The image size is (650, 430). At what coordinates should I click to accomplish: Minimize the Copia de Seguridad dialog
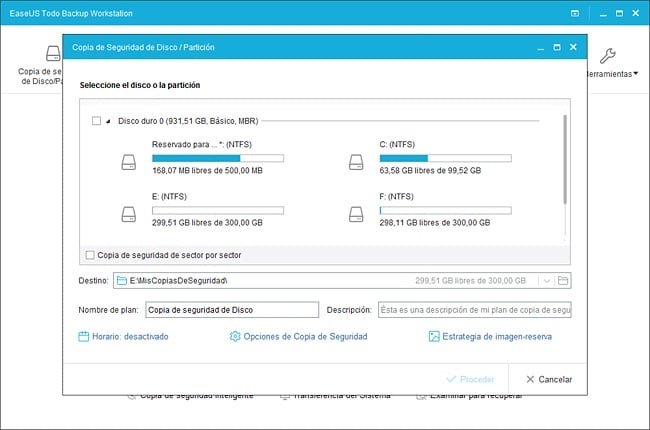[540, 48]
